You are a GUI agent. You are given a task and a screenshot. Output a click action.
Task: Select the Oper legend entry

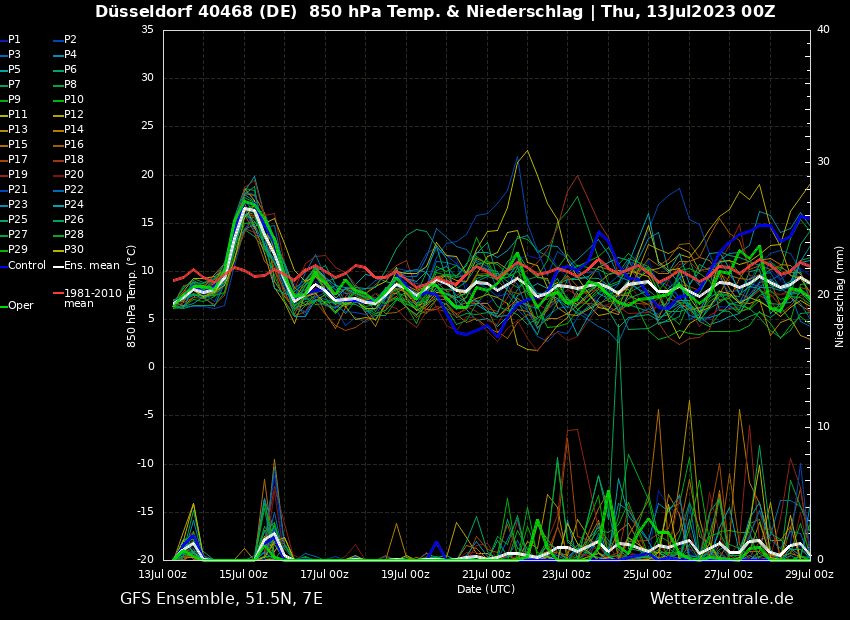20,305
